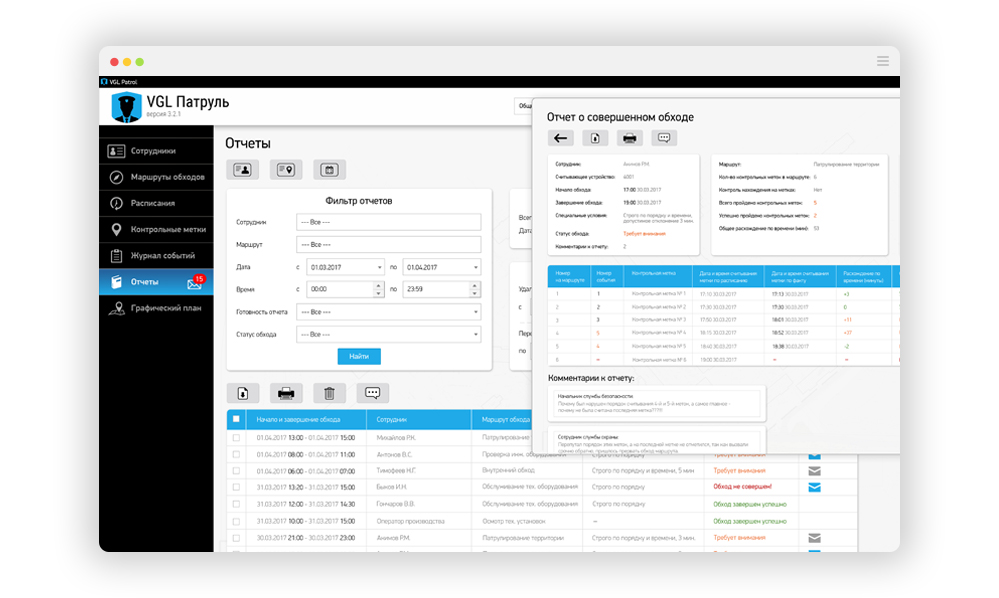Select Расписания in the sidebar
The image size is (999, 598).
pos(156,203)
